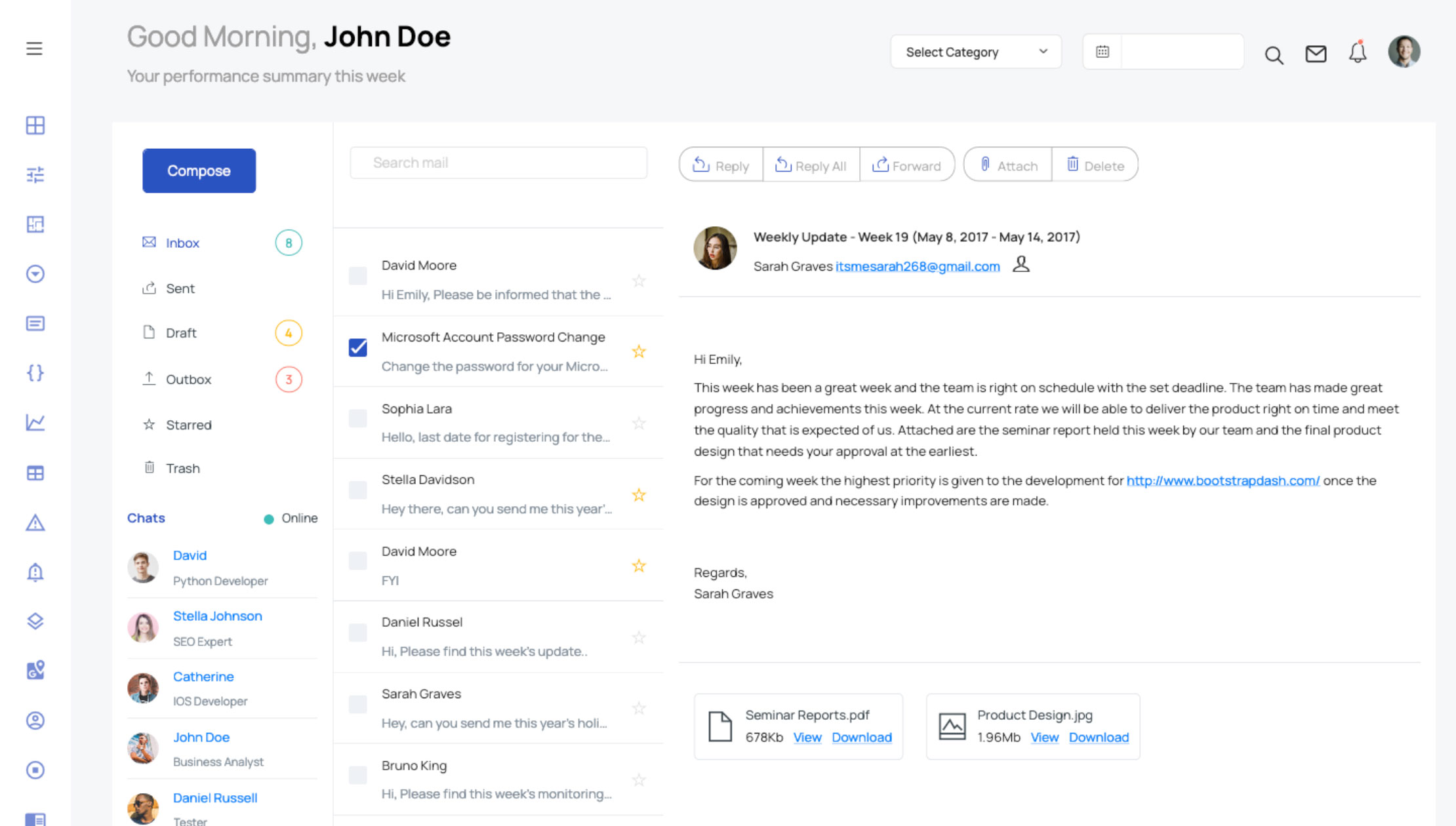This screenshot has width=1456, height=826.
Task: Check the Sarah Graves email checkbox
Action: pyautogui.click(x=358, y=704)
